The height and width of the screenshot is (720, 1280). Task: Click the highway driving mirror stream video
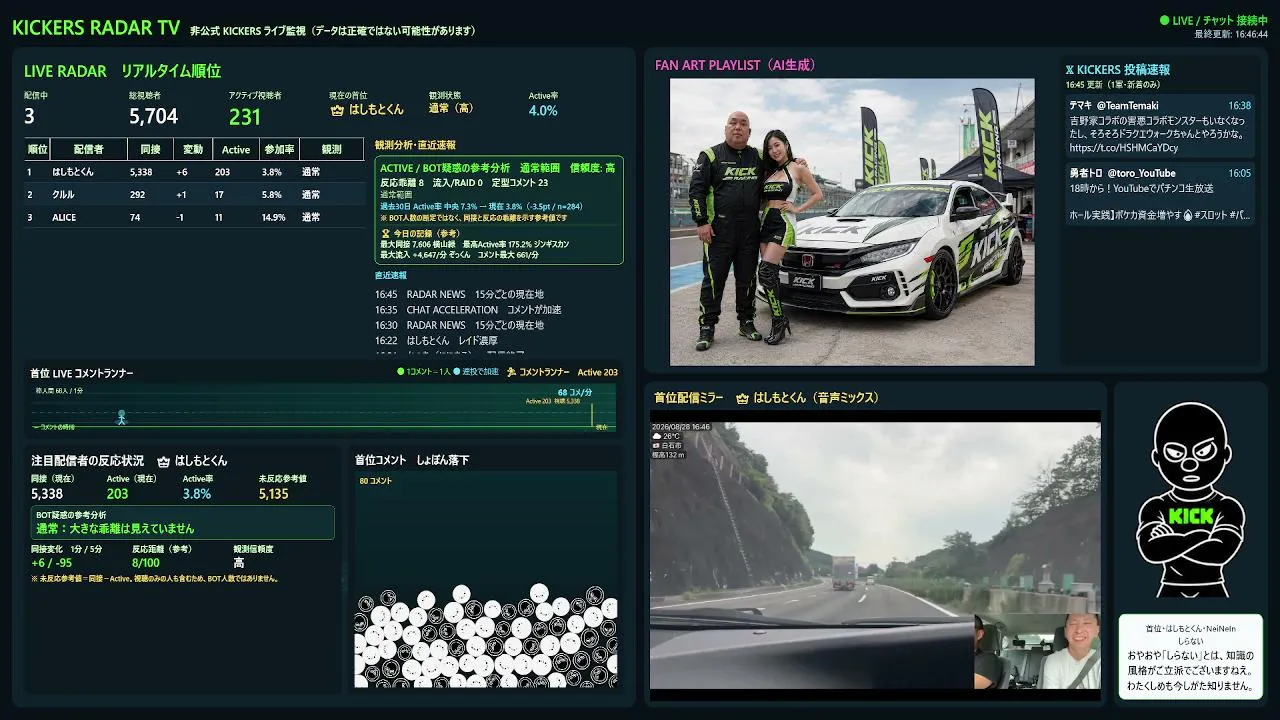(875, 555)
